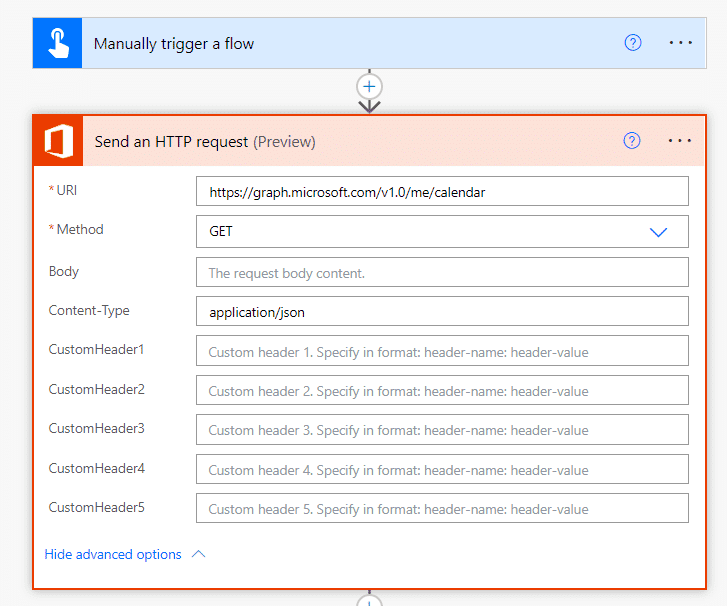The image size is (727, 606).
Task: Click the Send an HTTP request card header
Action: (369, 141)
